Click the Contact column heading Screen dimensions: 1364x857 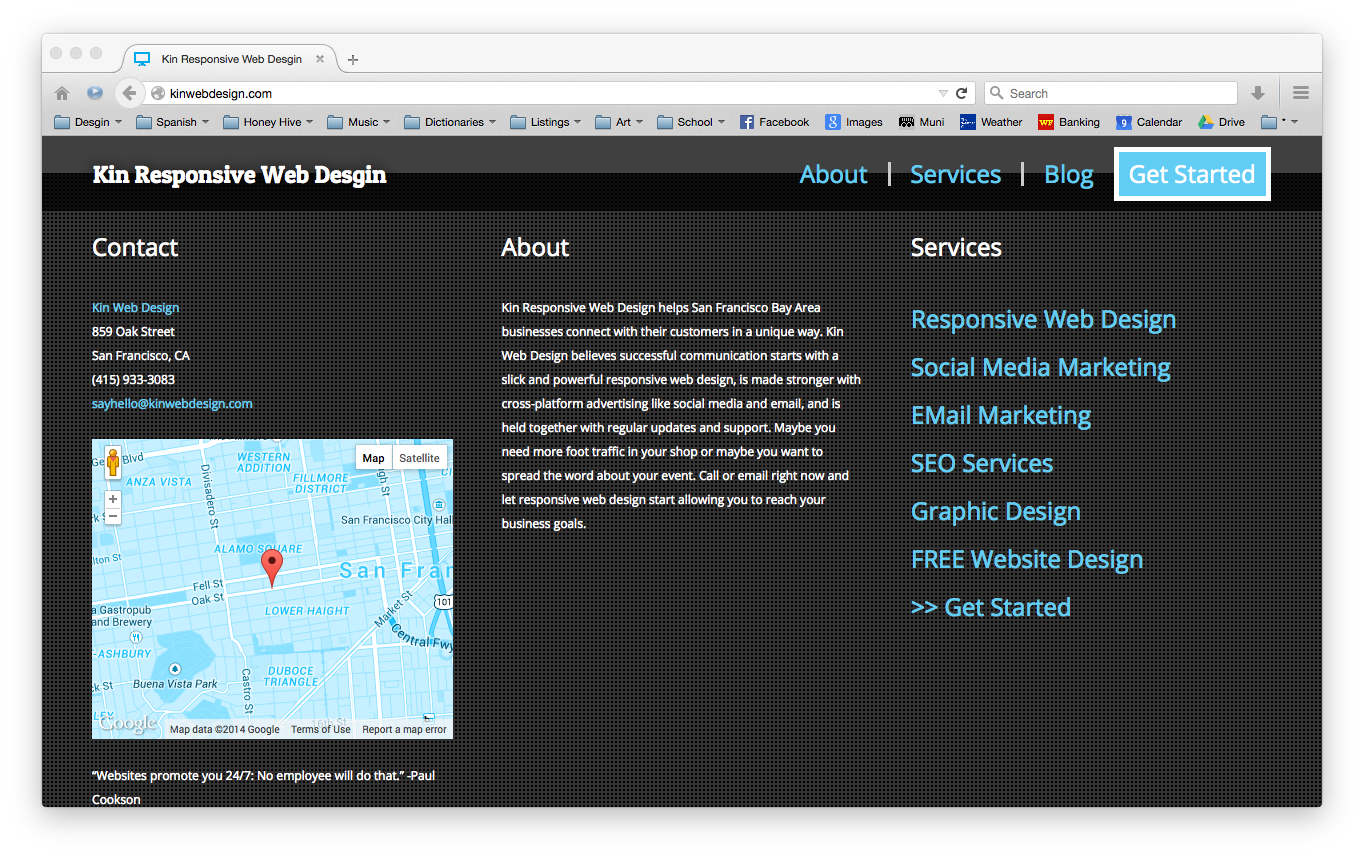[135, 247]
